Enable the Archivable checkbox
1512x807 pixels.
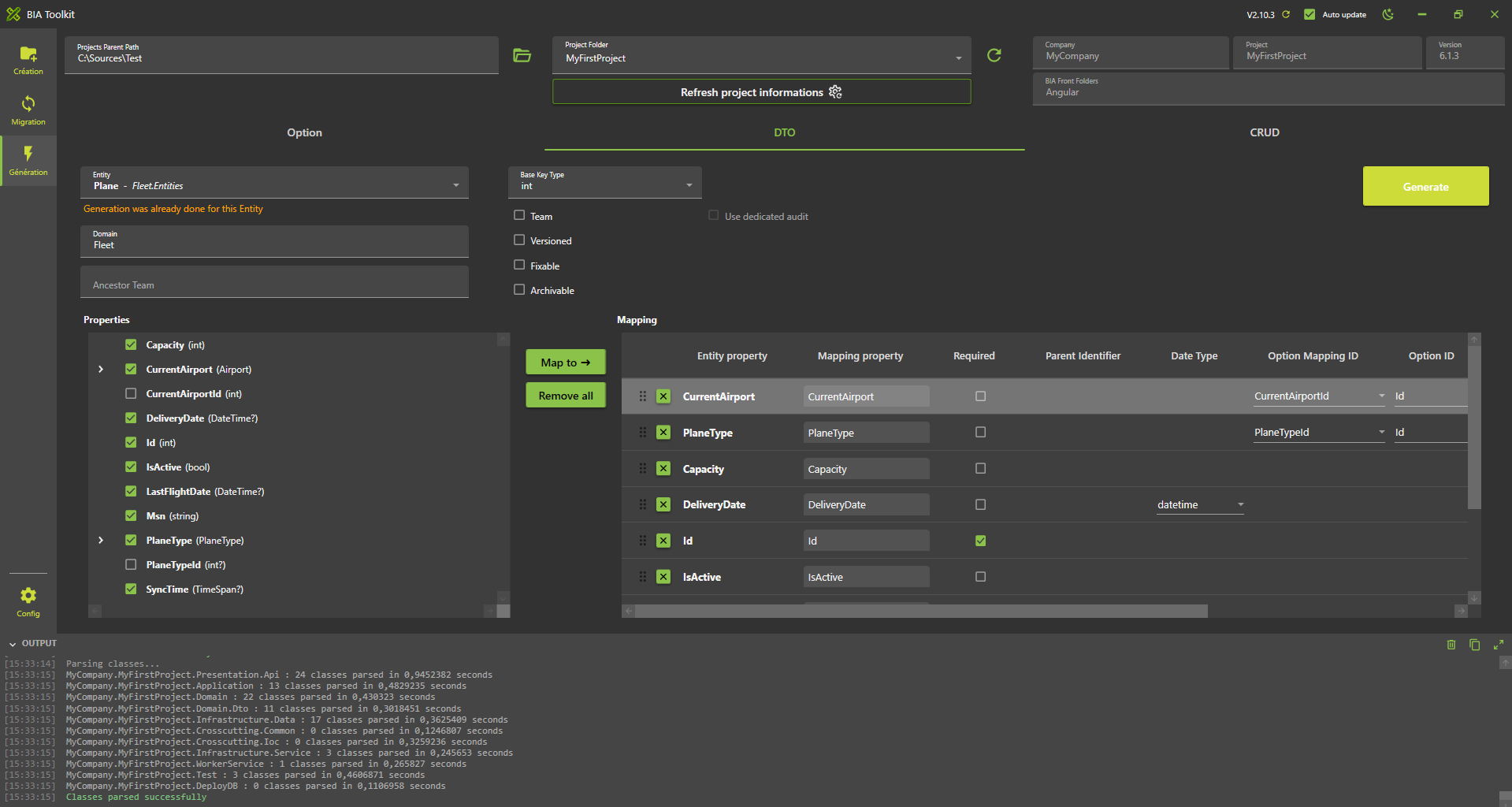coord(519,289)
